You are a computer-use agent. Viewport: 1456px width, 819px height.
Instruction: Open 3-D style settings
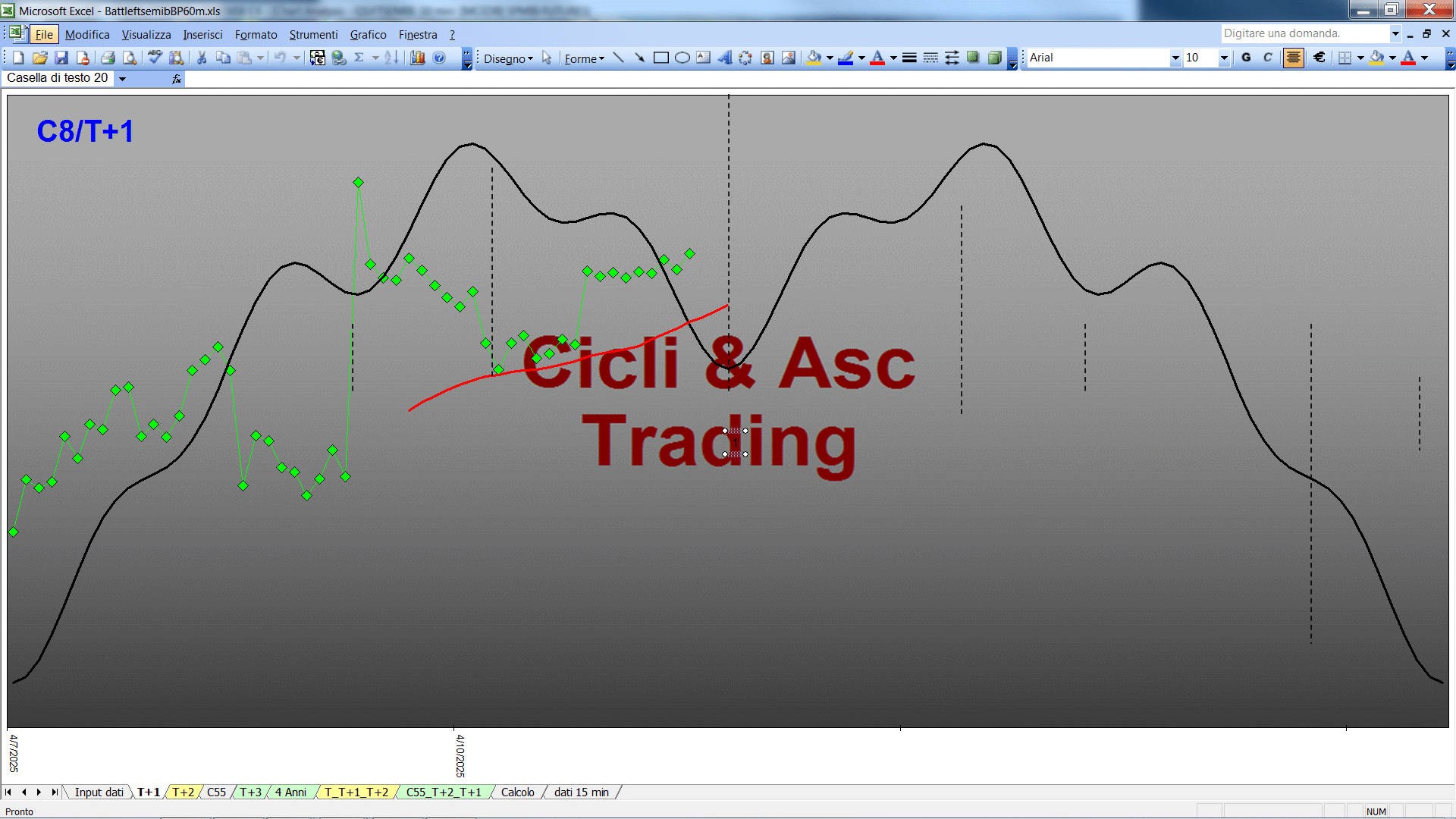click(994, 58)
